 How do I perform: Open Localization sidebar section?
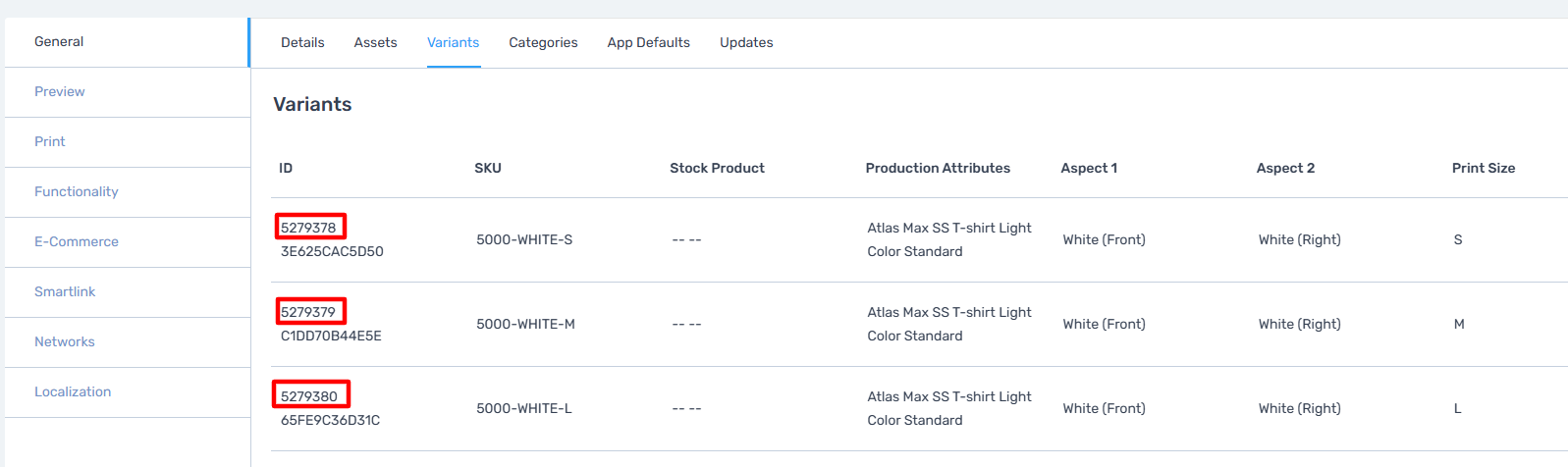point(128,392)
